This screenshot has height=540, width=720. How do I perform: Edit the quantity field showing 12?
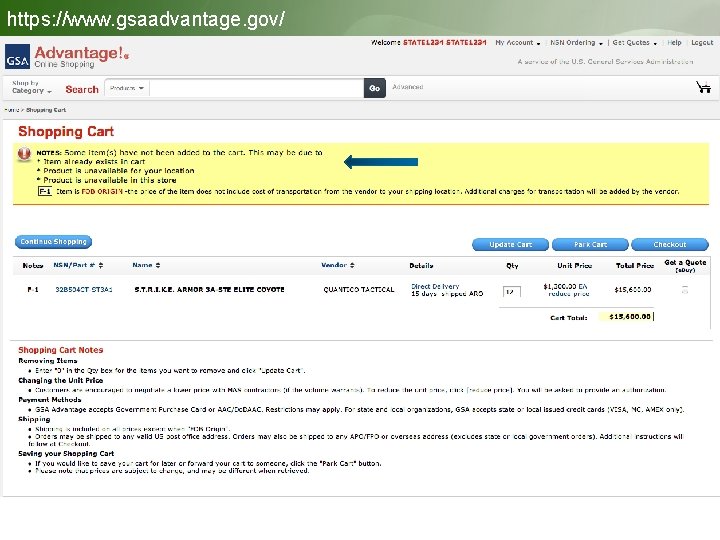click(512, 292)
